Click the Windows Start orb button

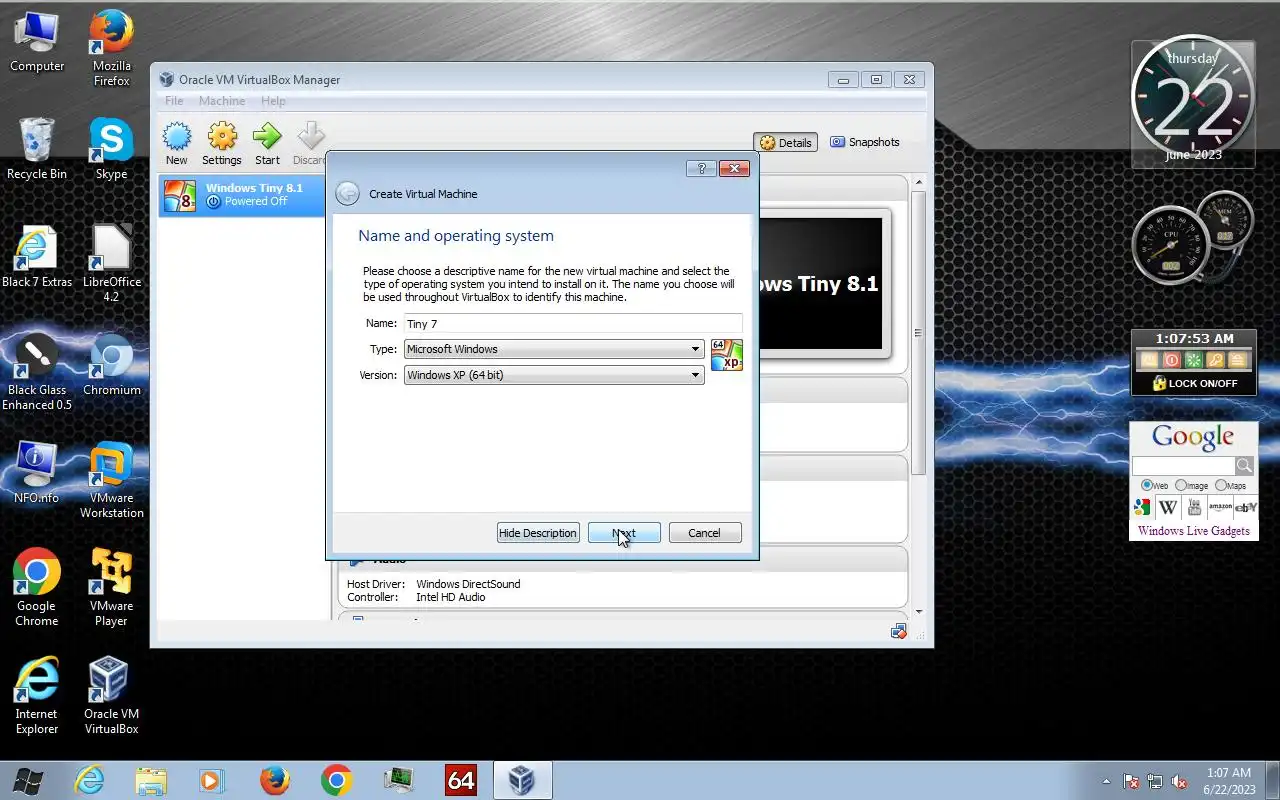tap(27, 780)
